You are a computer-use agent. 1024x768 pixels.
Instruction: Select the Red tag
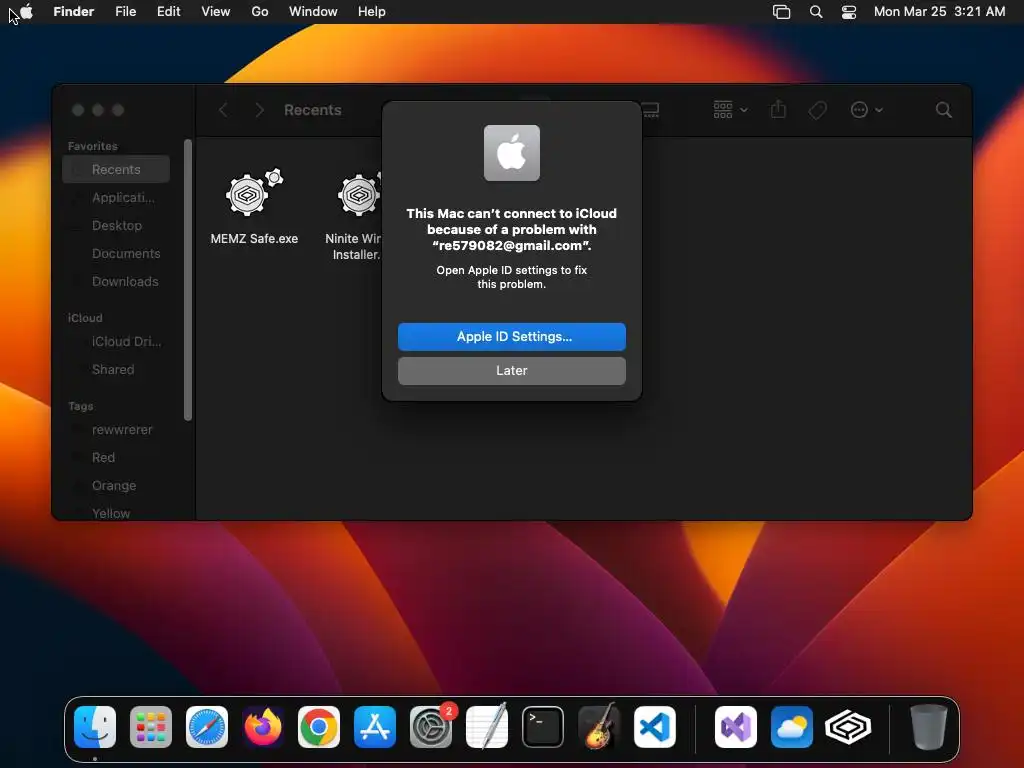[x=116, y=458]
